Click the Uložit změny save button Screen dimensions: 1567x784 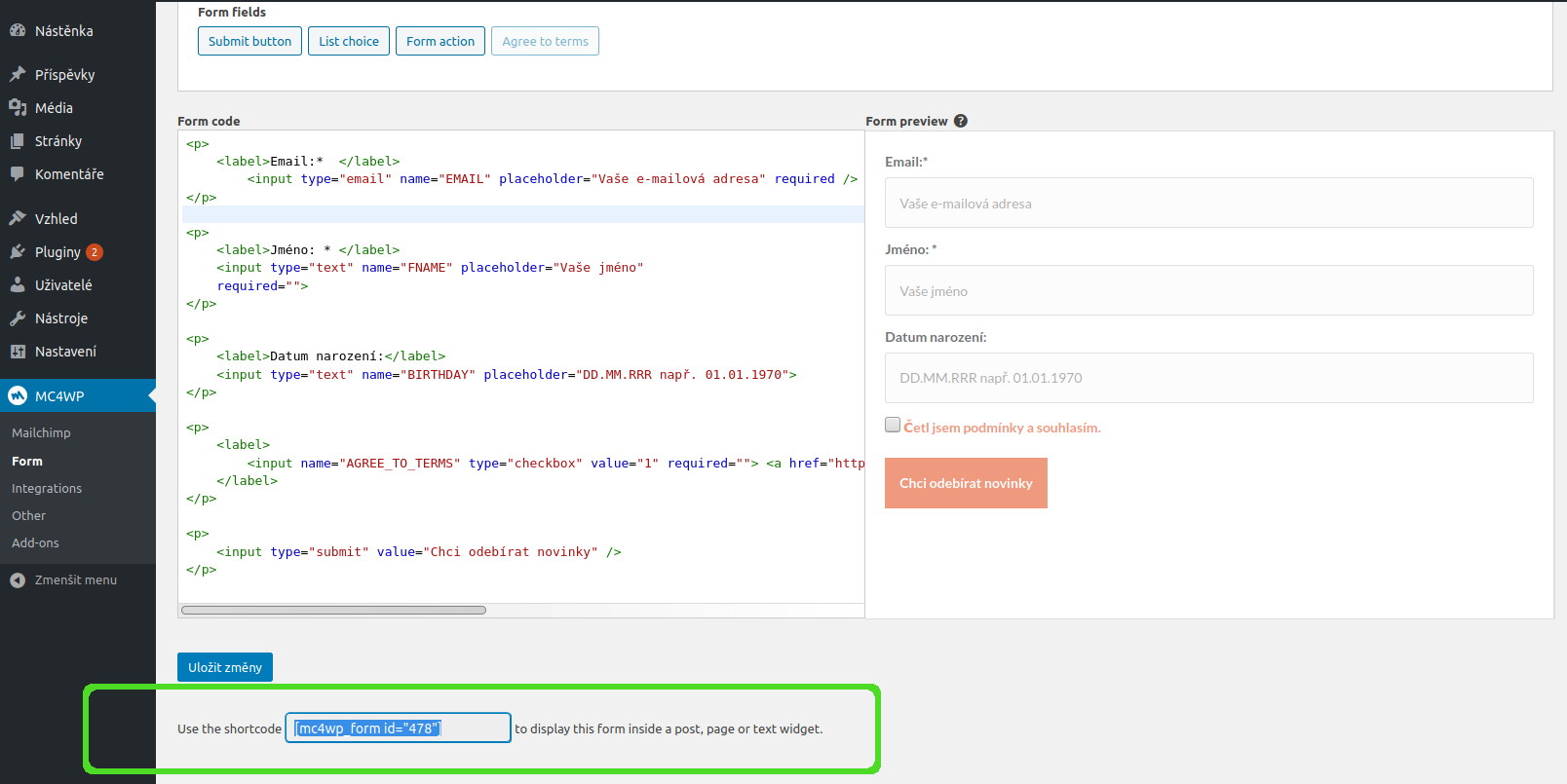tap(225, 667)
